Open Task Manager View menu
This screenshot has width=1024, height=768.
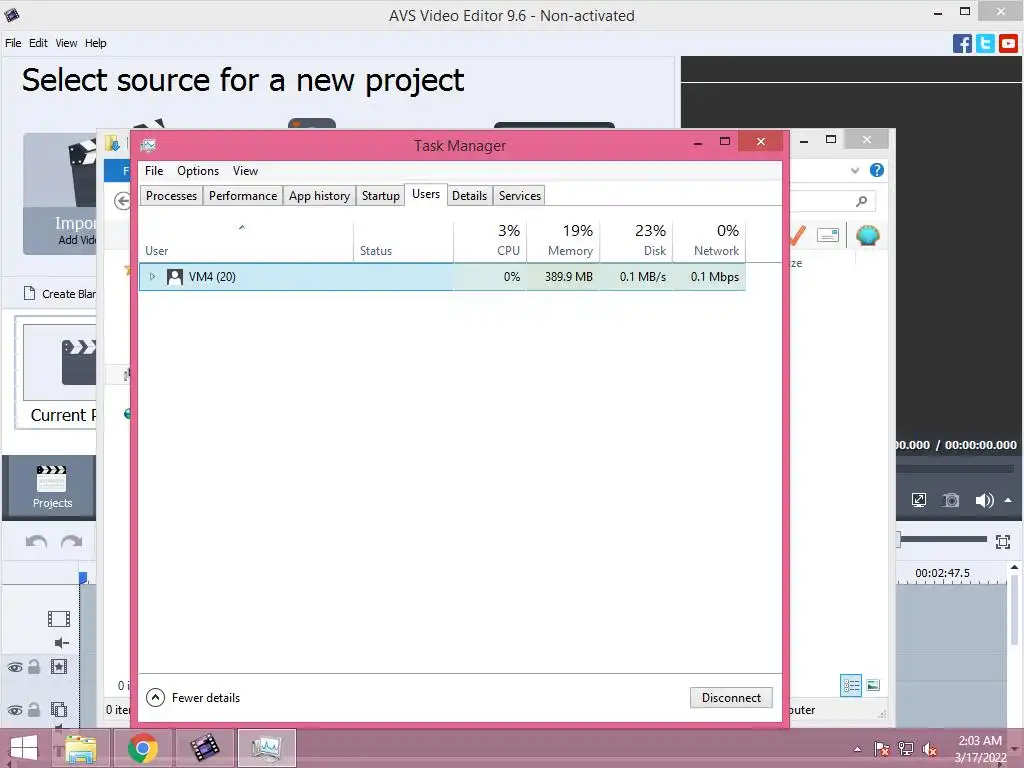click(x=245, y=171)
